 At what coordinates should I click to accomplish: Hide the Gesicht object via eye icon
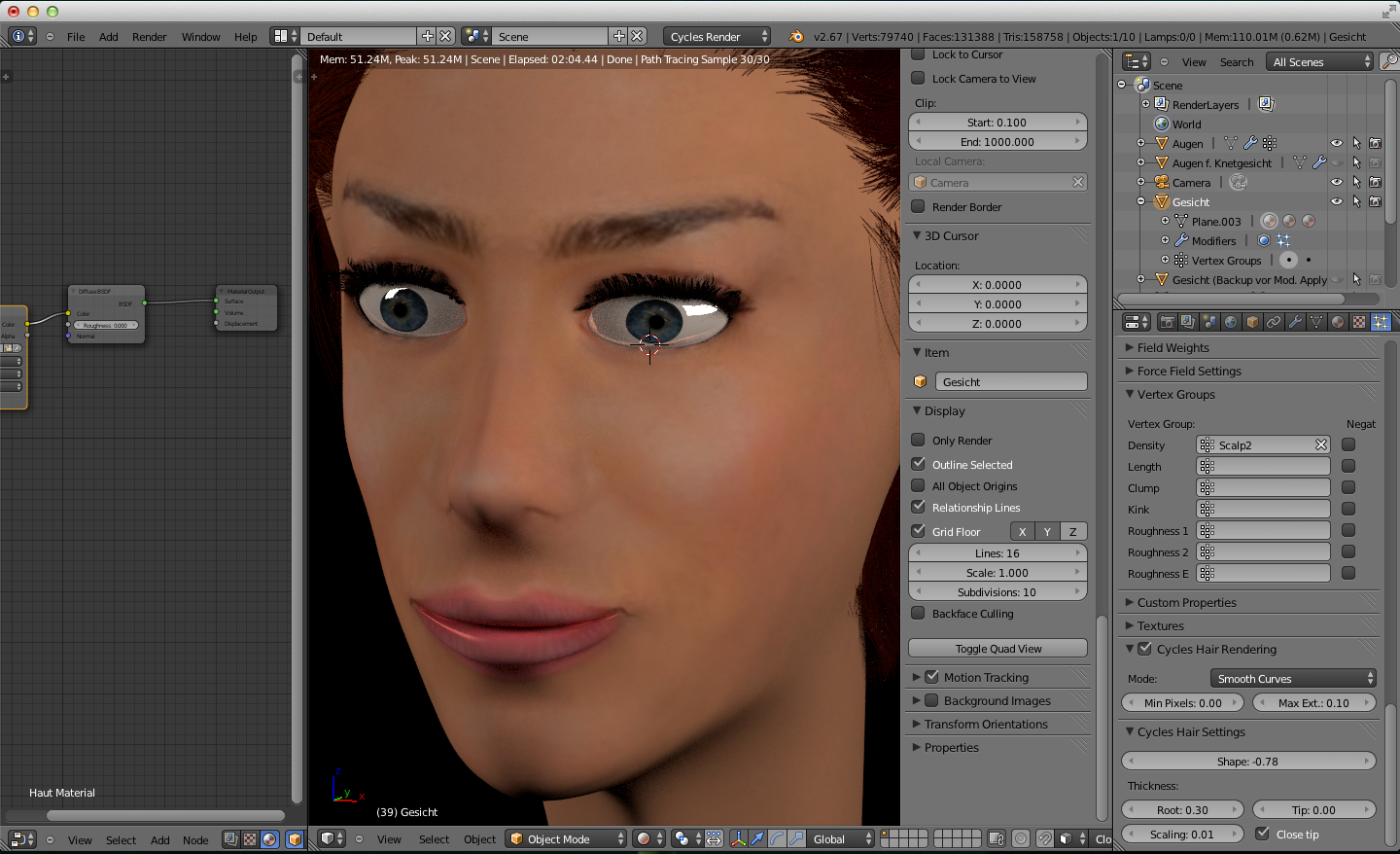(x=1337, y=202)
